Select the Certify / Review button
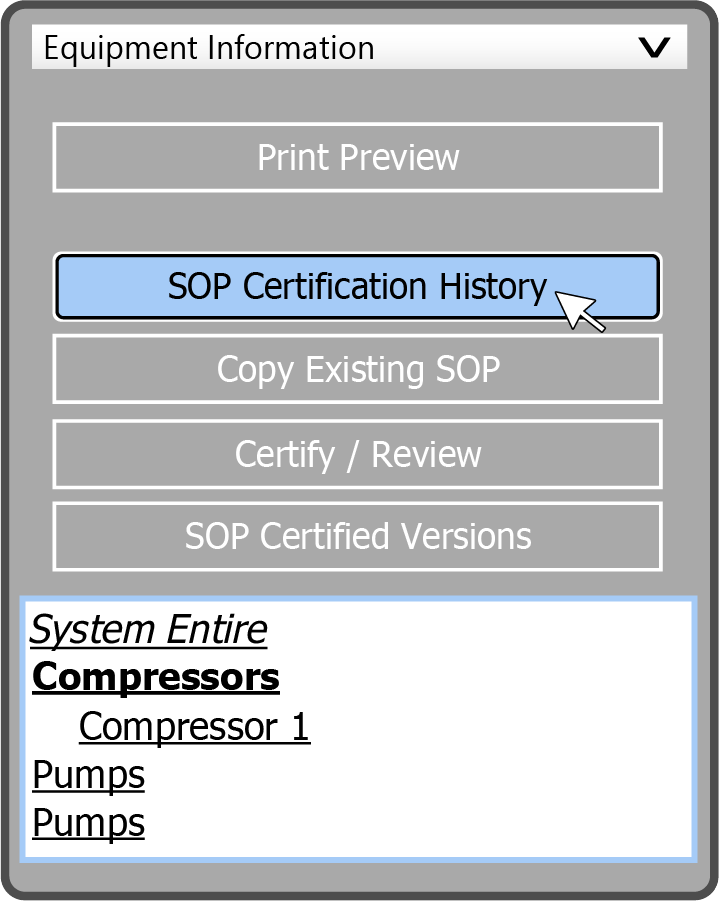Image resolution: width=719 pixels, height=901 pixels. [x=357, y=454]
